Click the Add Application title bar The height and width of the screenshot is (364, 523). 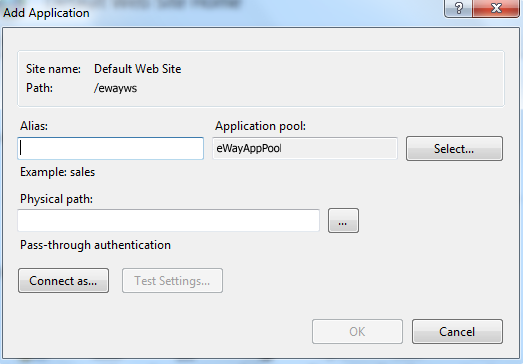(46, 13)
